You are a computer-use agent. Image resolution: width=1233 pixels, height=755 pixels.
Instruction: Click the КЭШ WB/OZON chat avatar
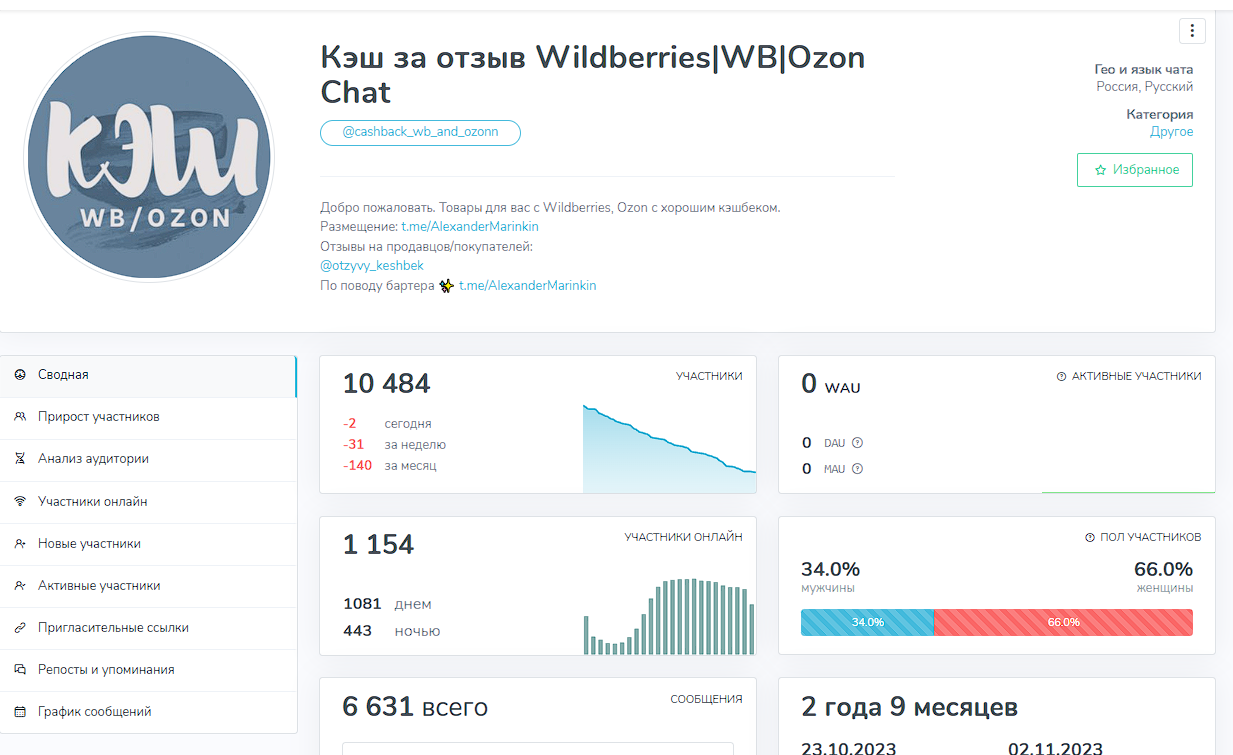pos(148,158)
